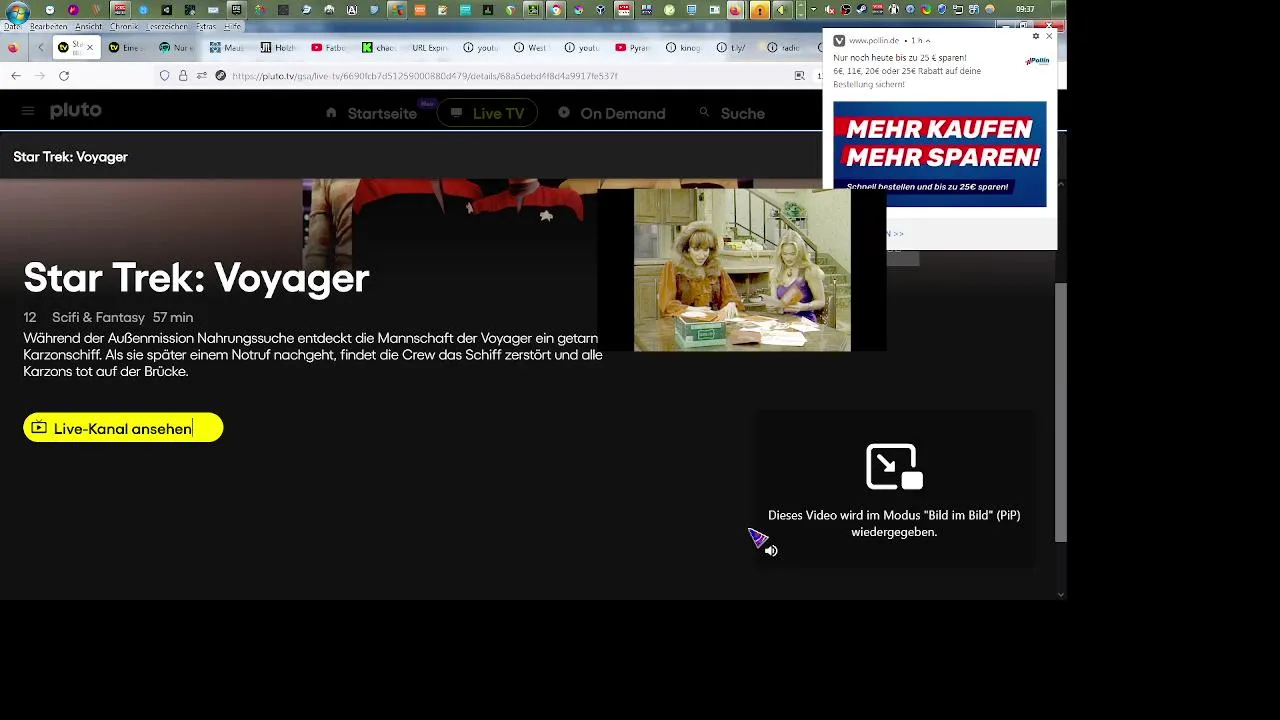1280x720 pixels.
Task: Click the yellow arrow taskbar icon
Action: 784,11
